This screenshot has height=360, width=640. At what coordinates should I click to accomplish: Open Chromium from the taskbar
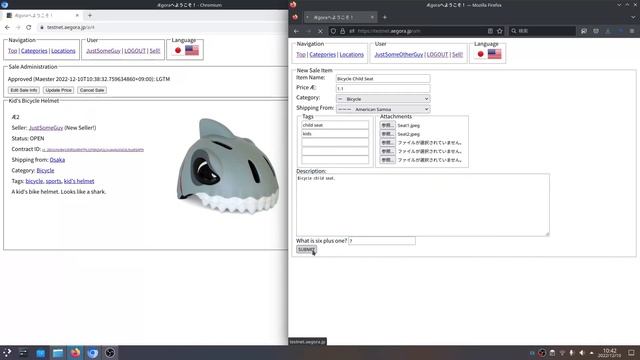tap(93, 353)
